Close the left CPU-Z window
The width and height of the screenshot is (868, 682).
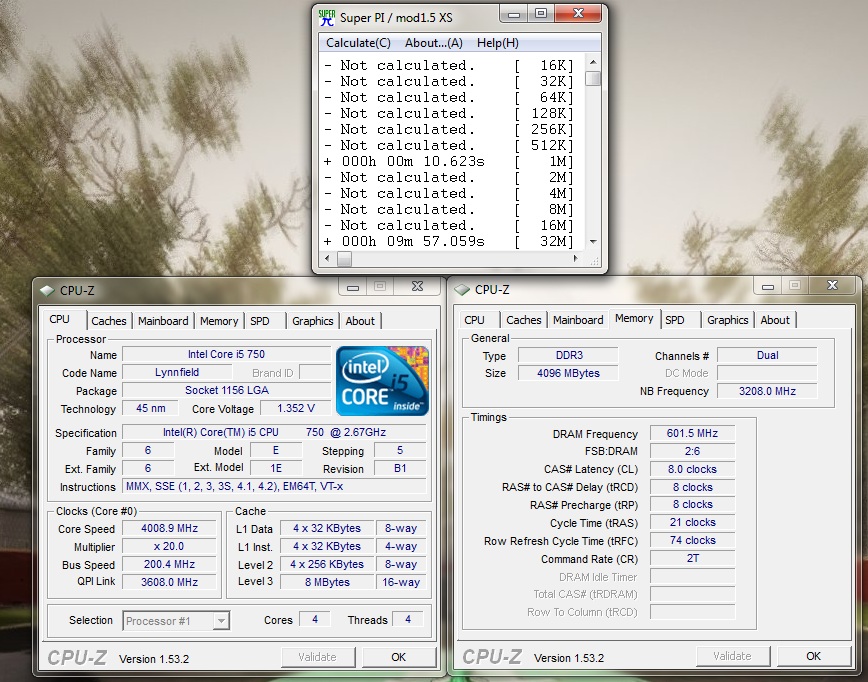[x=417, y=287]
